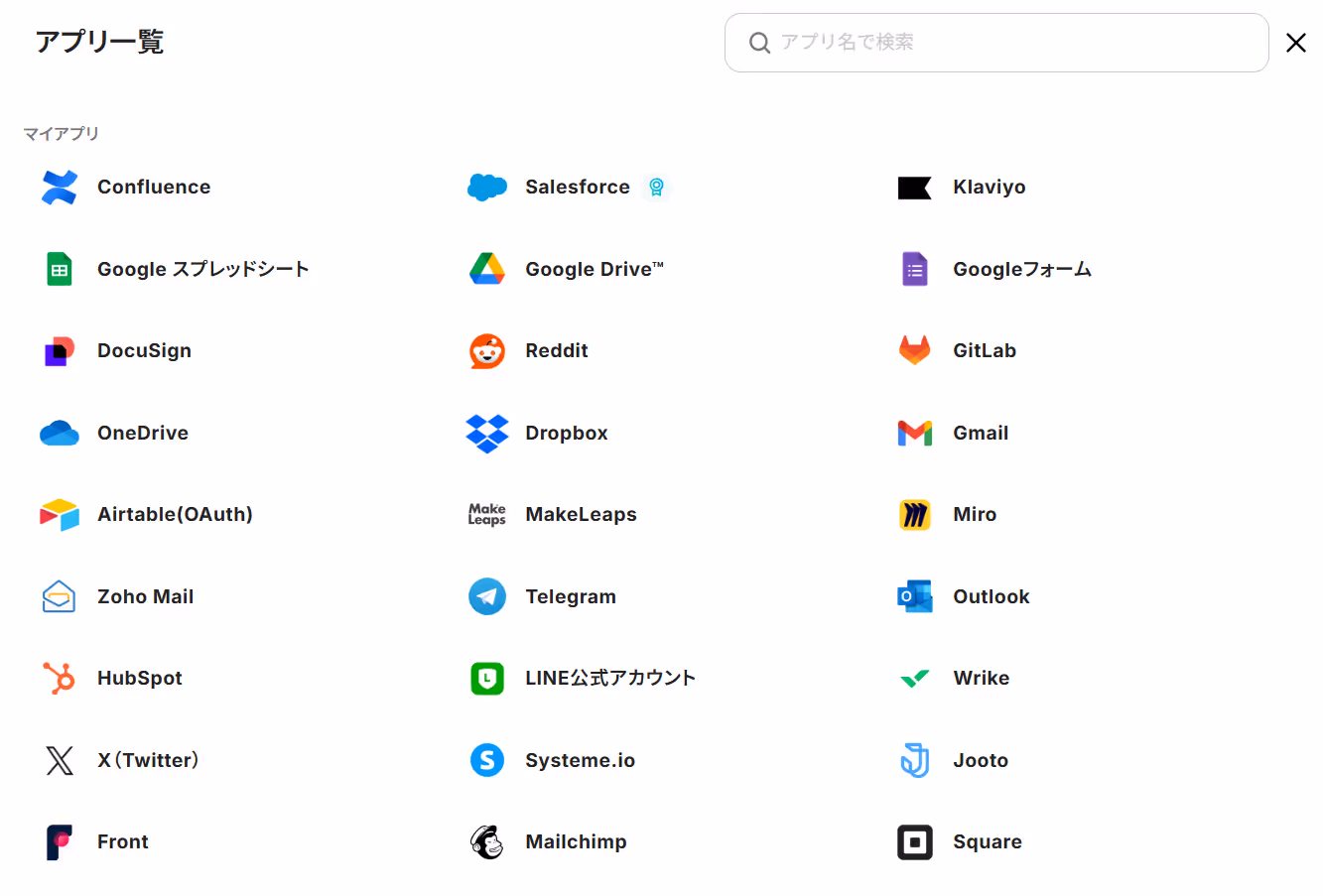Choose the Telegram name text
Image resolution: width=1323 pixels, height=896 pixels.
click(x=571, y=597)
